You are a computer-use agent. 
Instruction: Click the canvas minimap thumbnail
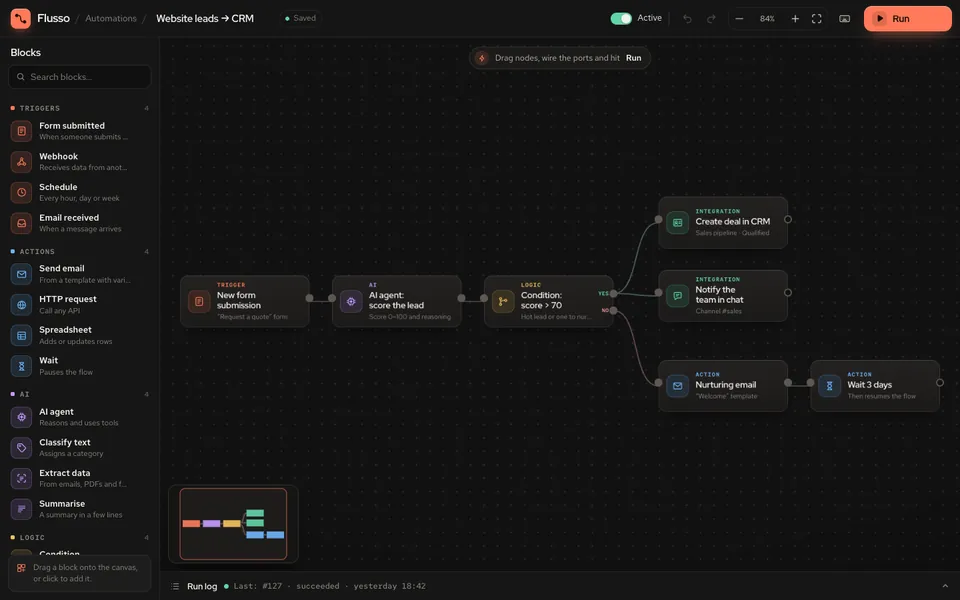point(233,524)
